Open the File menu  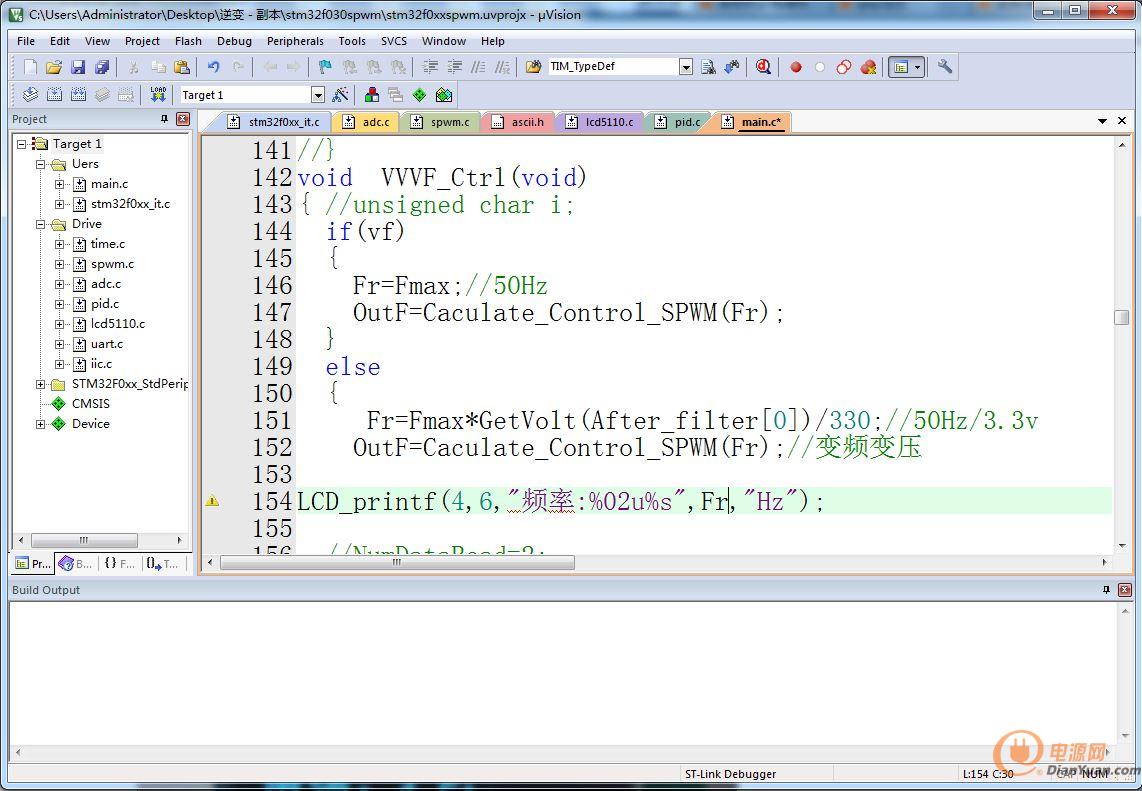(x=25, y=42)
